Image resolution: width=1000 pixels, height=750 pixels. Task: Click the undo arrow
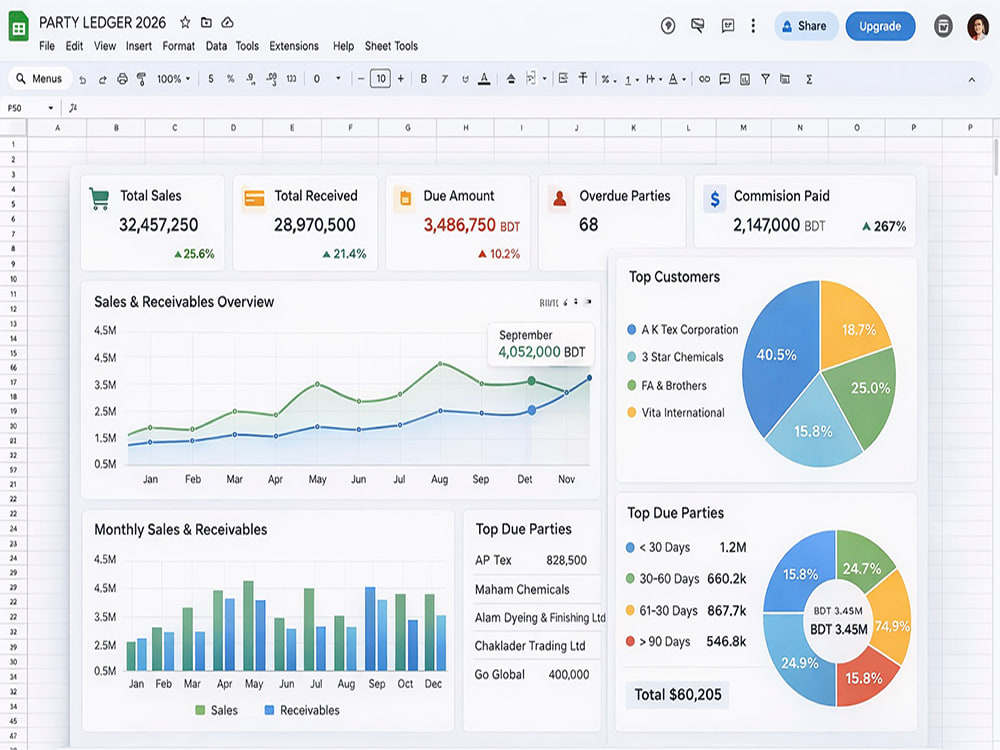click(82, 79)
